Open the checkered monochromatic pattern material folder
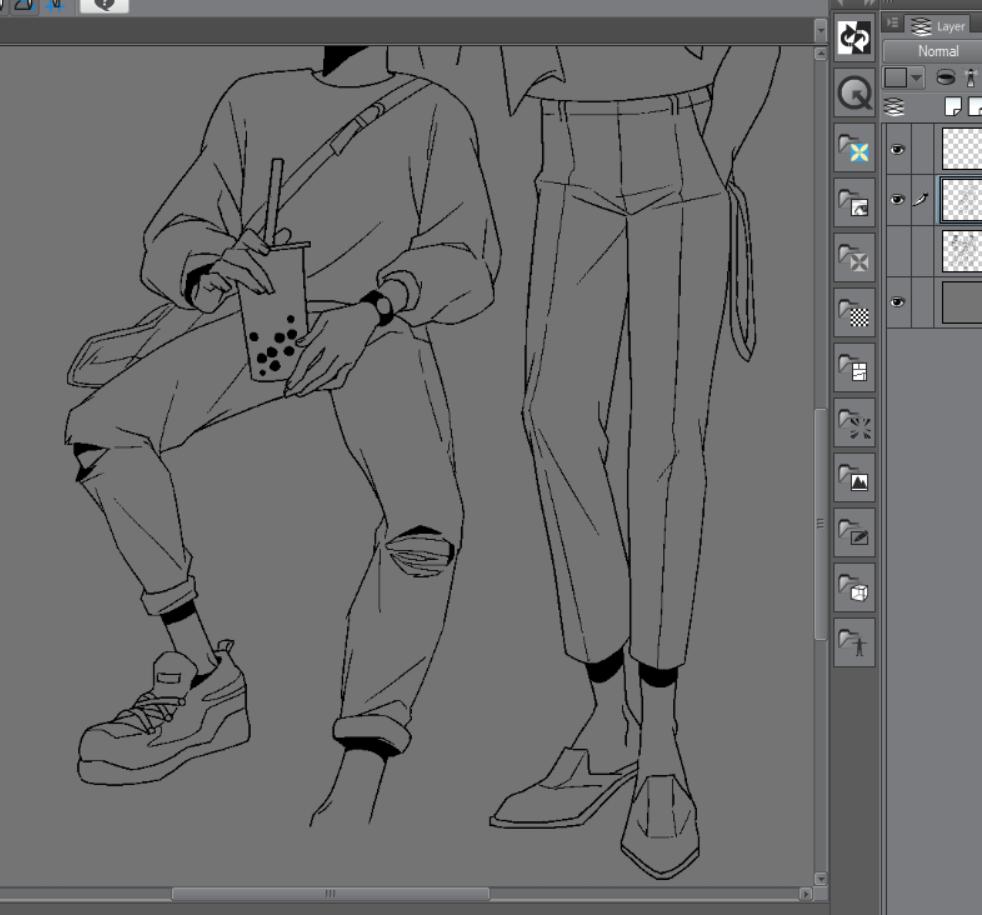Image resolution: width=982 pixels, height=915 pixels. click(854, 313)
